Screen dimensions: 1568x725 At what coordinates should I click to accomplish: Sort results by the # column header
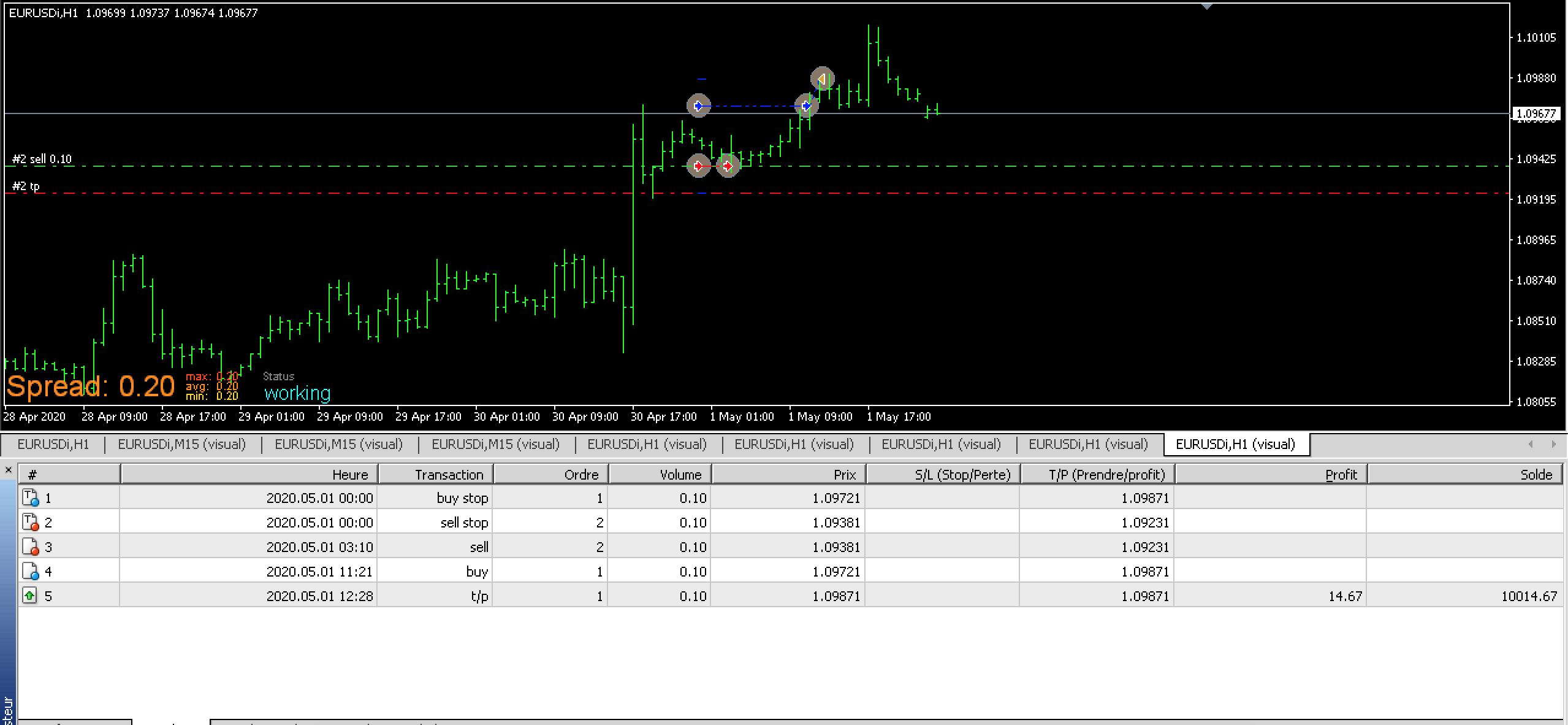point(69,474)
